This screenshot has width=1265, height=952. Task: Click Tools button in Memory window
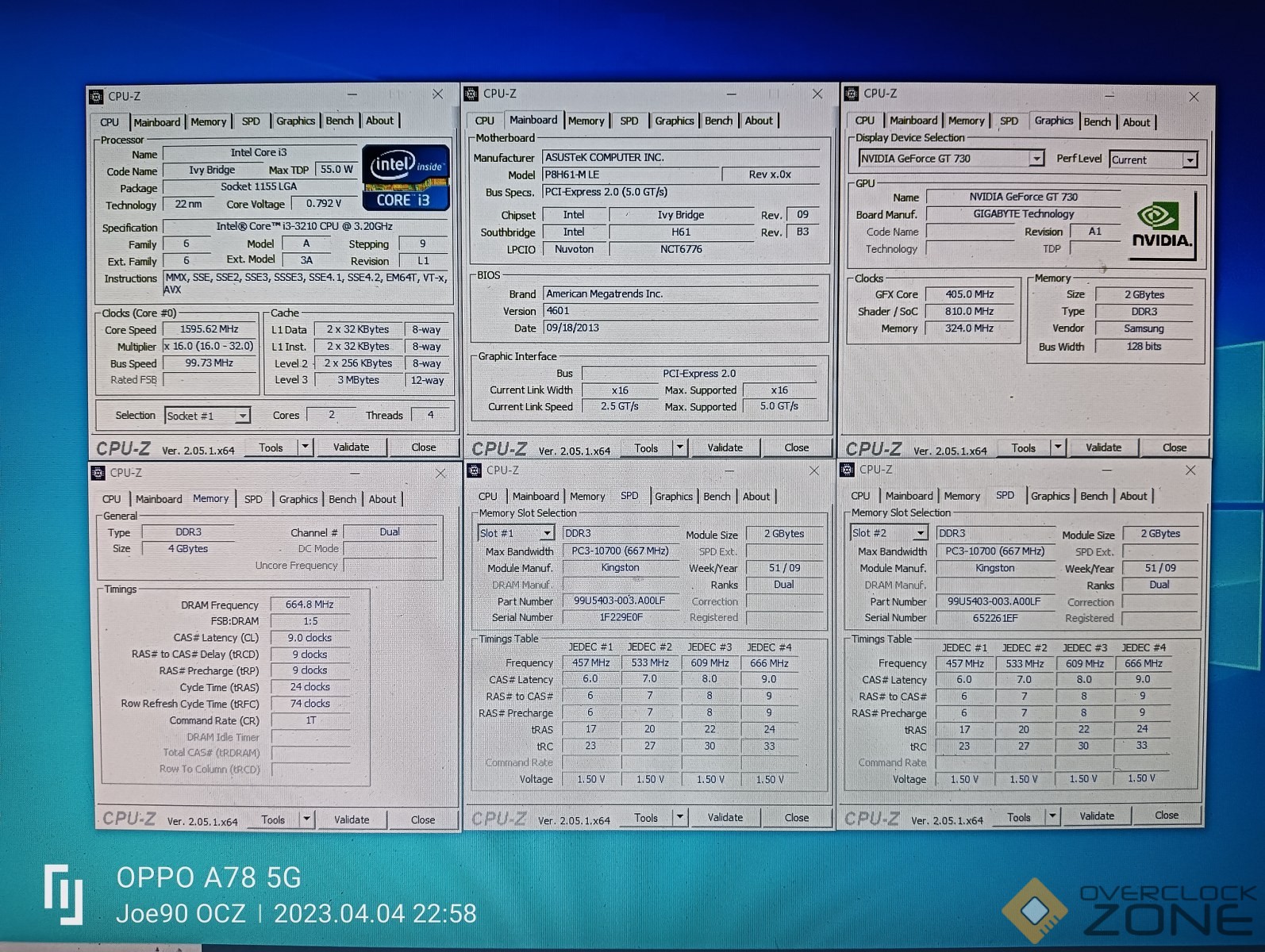tap(273, 820)
